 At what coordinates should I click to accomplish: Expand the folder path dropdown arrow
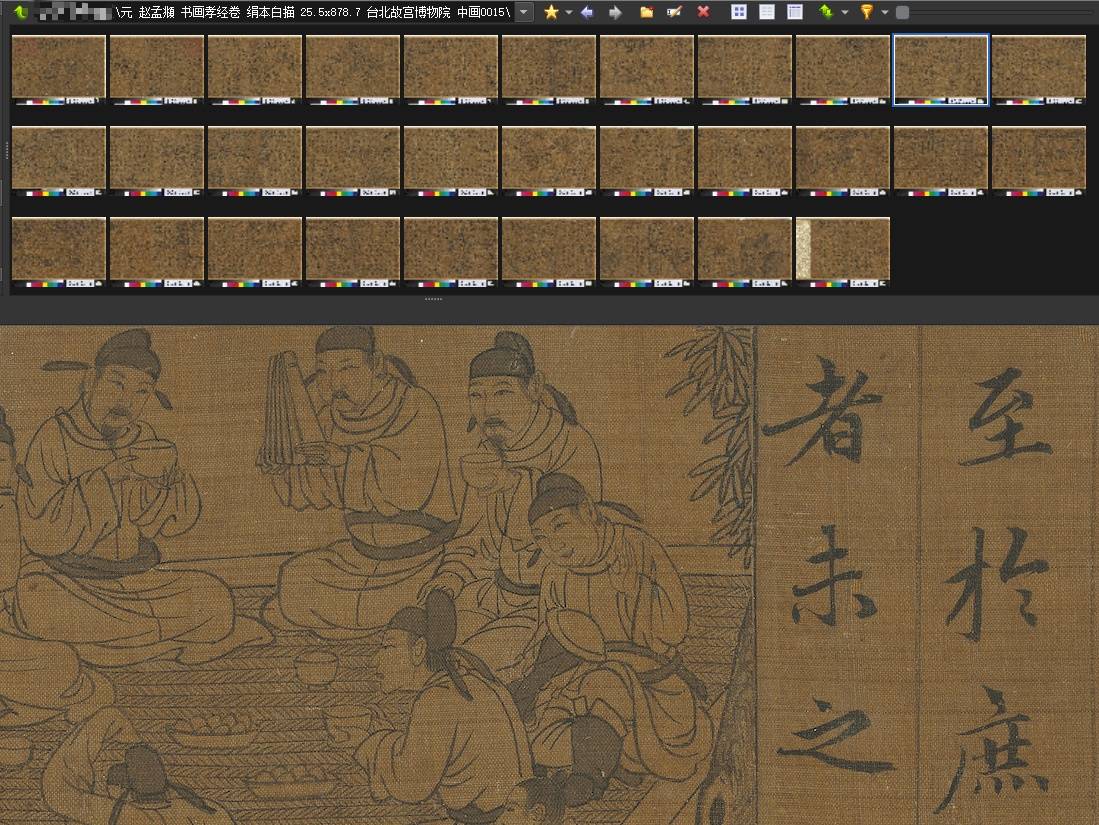525,12
